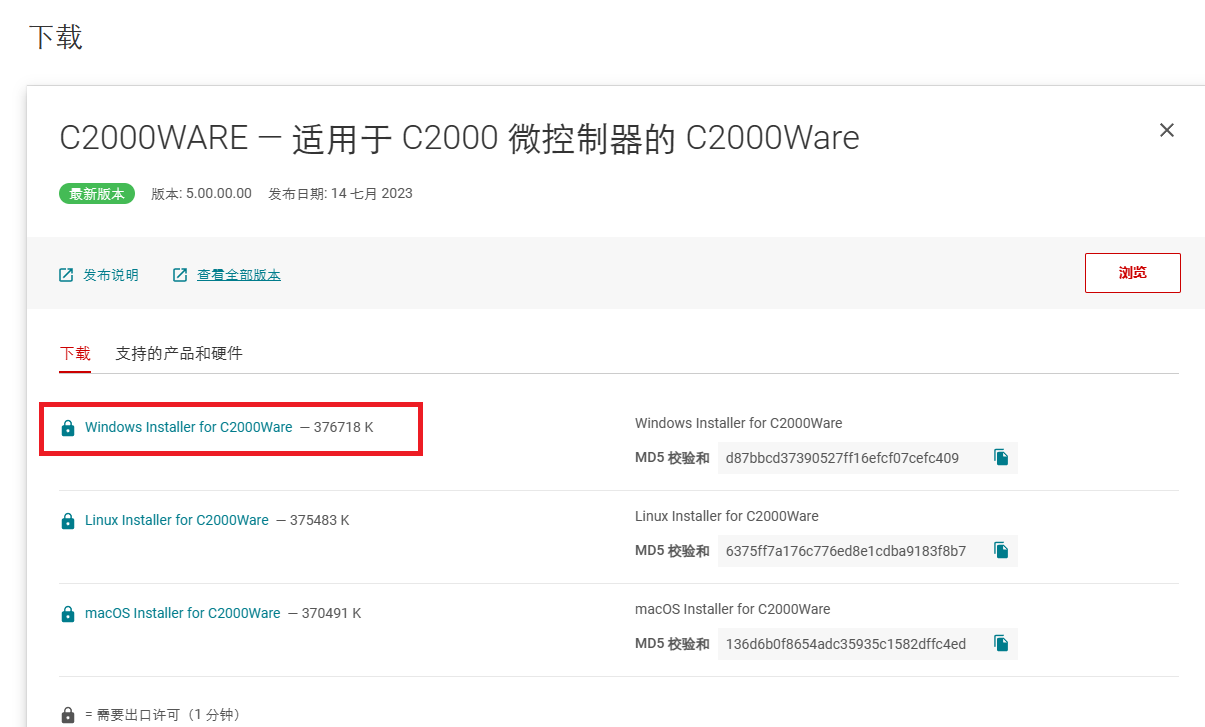This screenshot has height=727, width=1205.
Task: Click the C2000WARE dialog title heading
Action: pos(459,138)
